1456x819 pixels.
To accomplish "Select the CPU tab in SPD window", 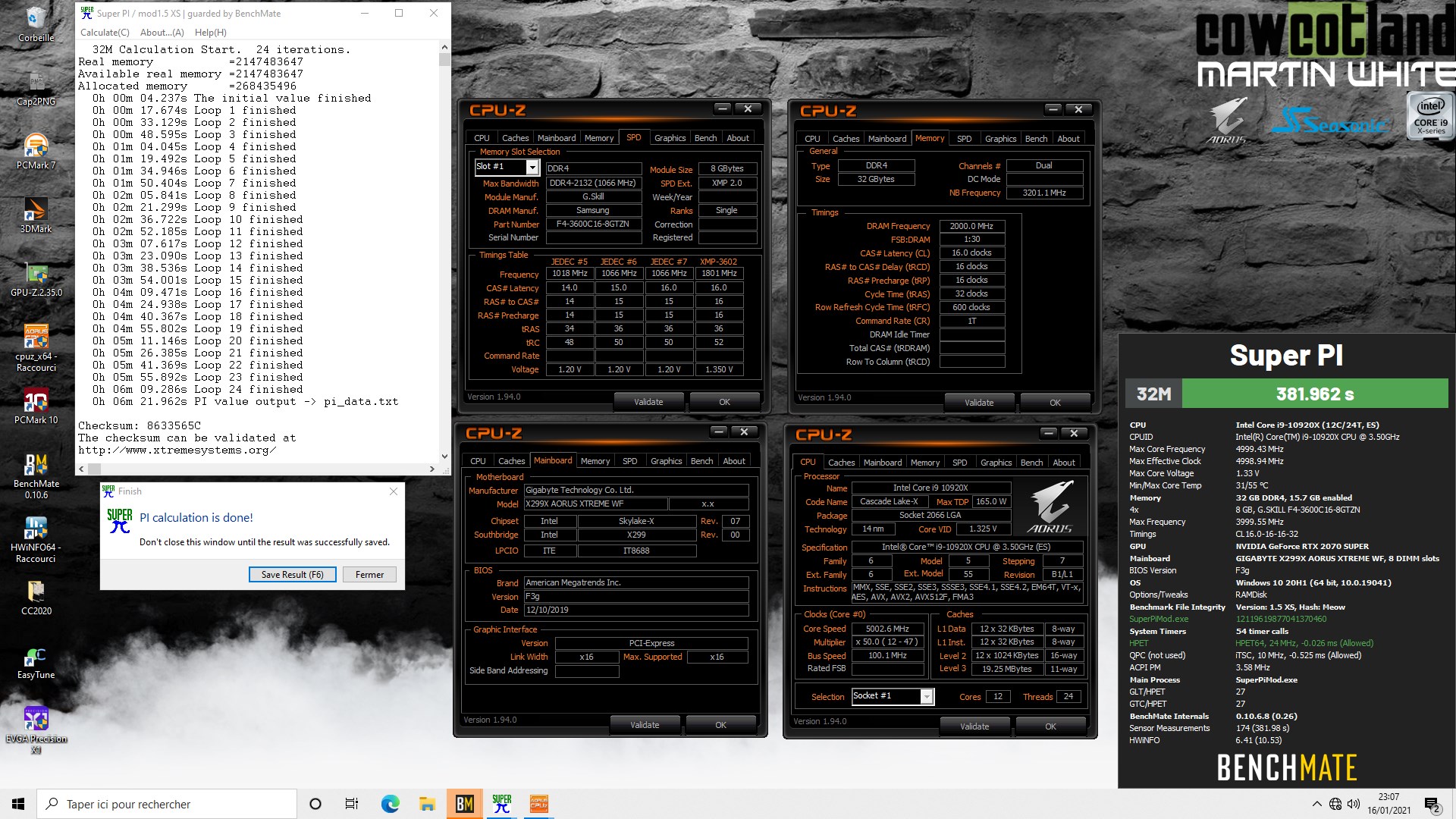I will [482, 138].
